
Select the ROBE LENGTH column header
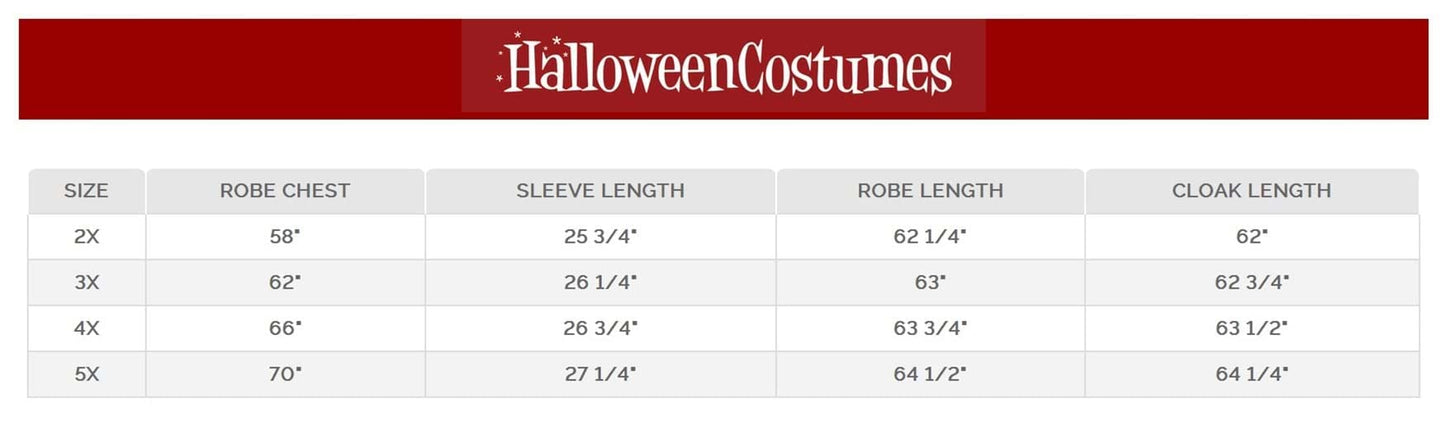point(930,191)
